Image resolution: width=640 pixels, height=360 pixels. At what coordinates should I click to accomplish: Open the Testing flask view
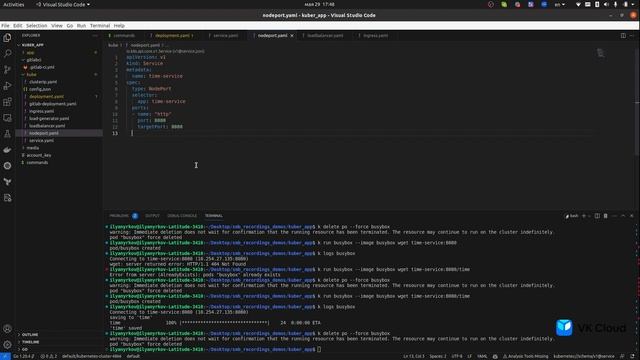[x=7, y=134]
